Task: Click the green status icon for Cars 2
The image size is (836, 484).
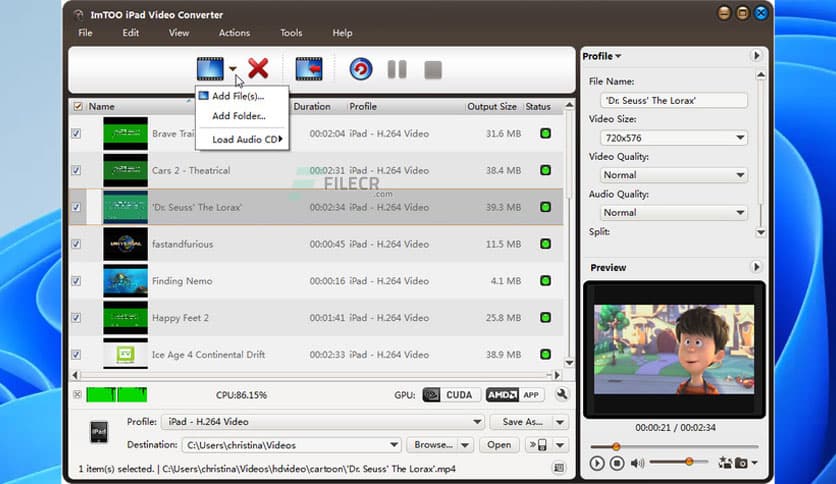Action: point(545,171)
